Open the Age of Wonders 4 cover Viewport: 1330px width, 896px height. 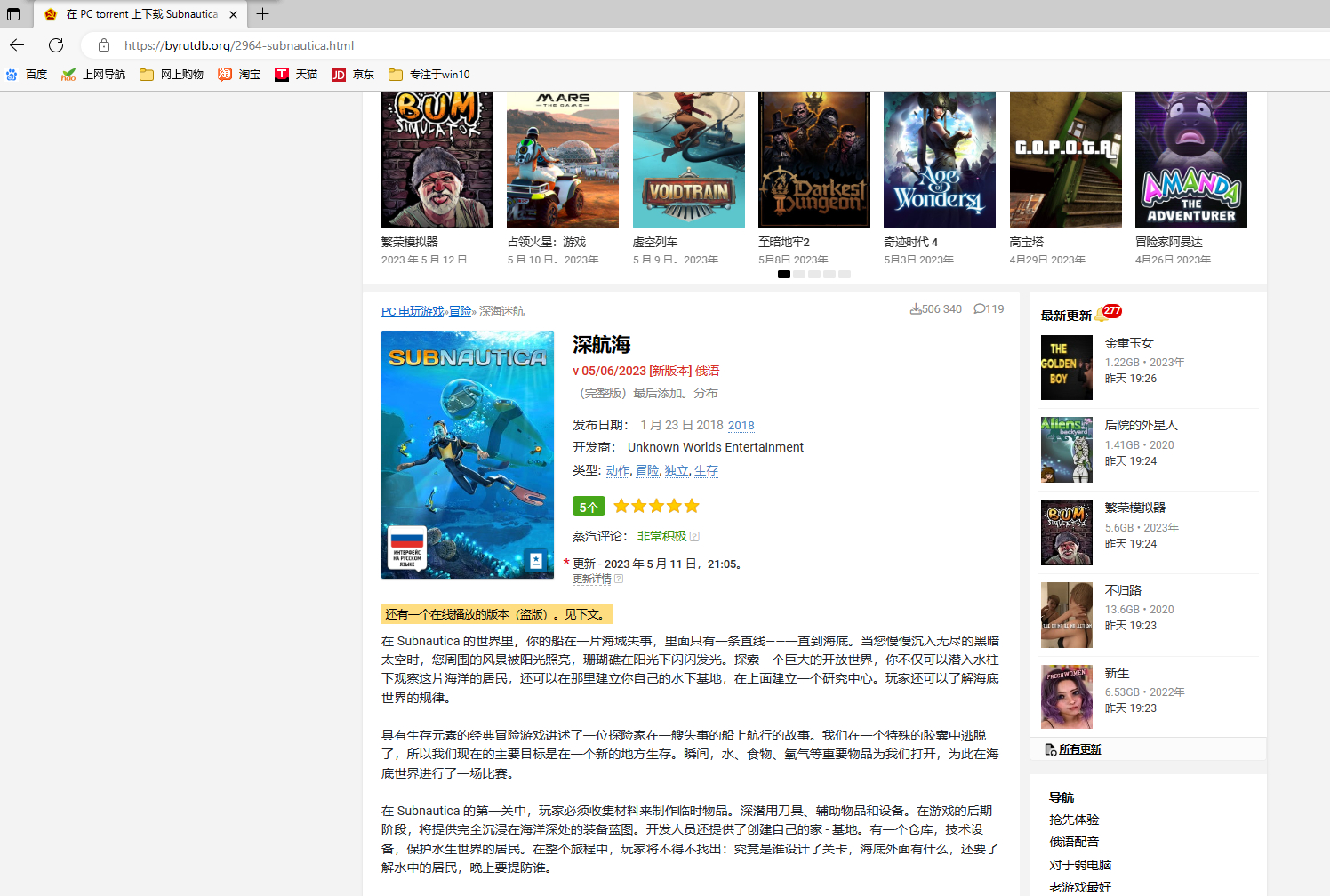point(940,160)
